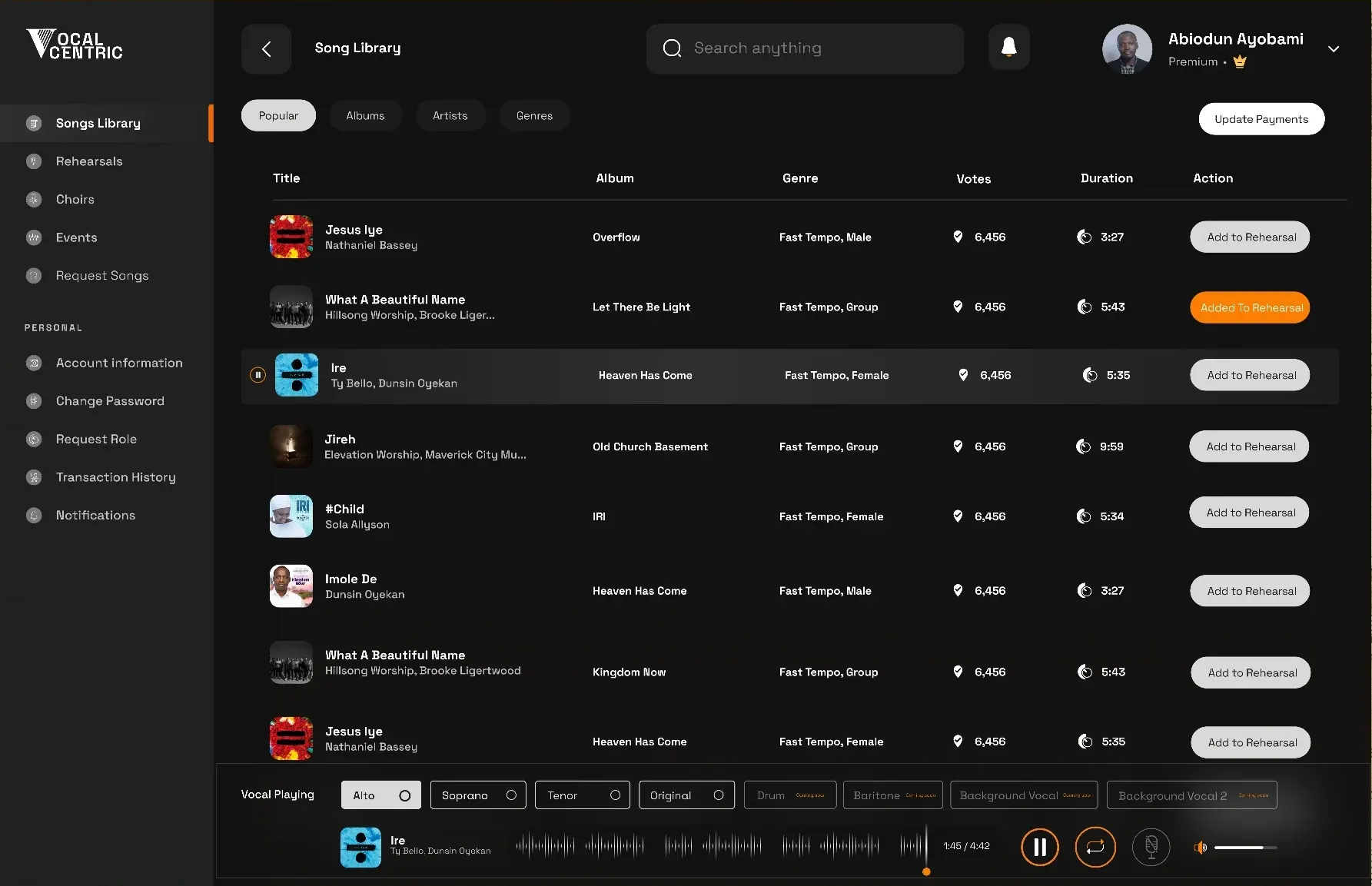The width and height of the screenshot is (1372, 886).
Task: Select the Tenor vocal part
Action: [x=583, y=795]
